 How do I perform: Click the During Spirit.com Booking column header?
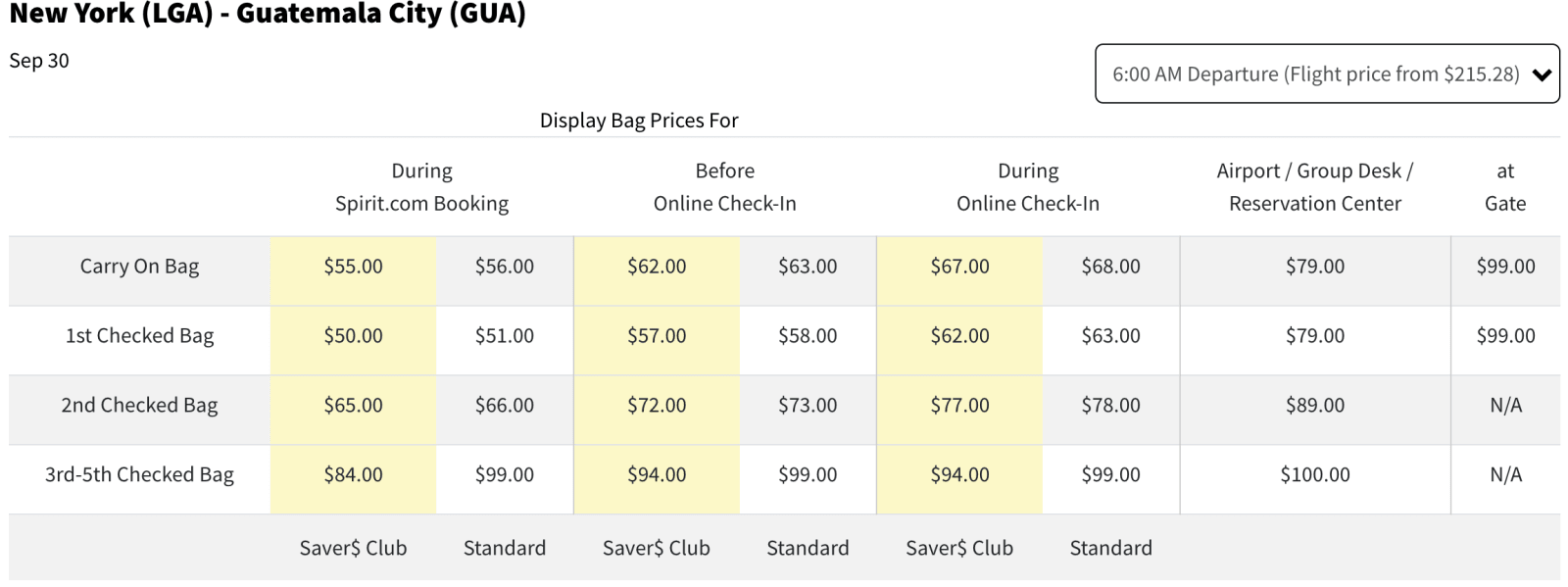pyautogui.click(x=421, y=187)
